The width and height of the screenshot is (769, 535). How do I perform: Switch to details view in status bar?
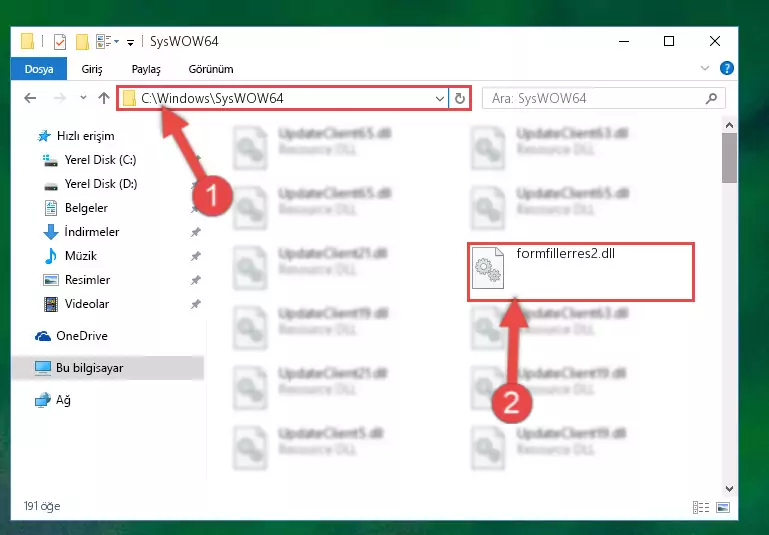pos(701,508)
